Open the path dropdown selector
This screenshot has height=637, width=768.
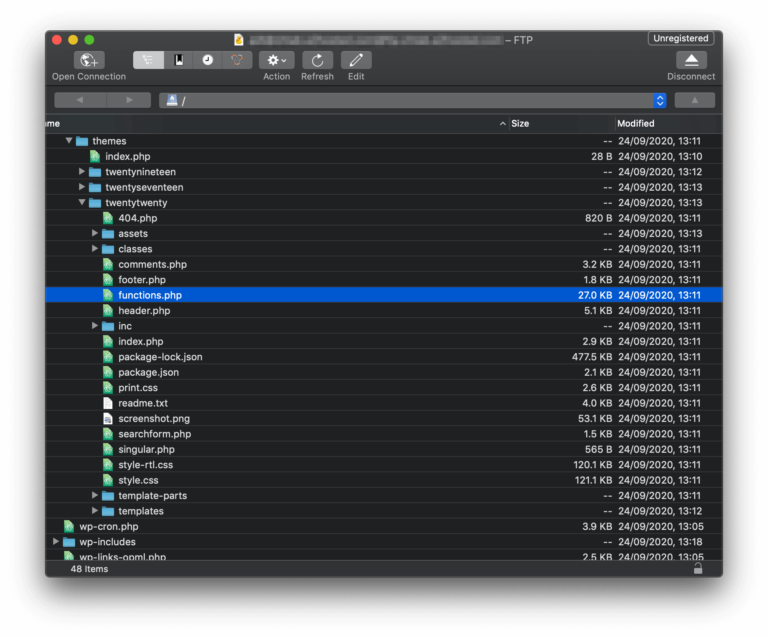(x=659, y=100)
